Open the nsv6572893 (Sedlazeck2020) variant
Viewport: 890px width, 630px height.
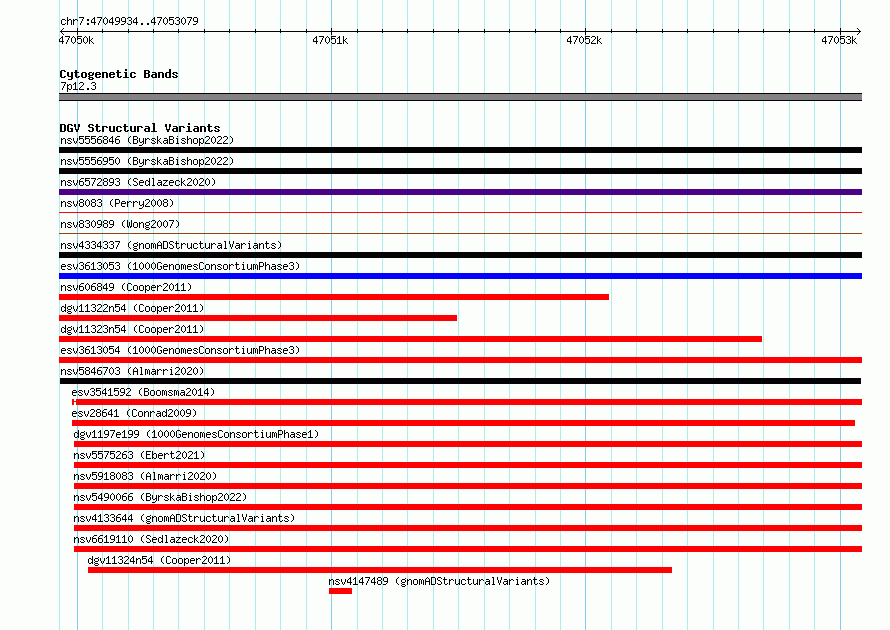click(138, 182)
